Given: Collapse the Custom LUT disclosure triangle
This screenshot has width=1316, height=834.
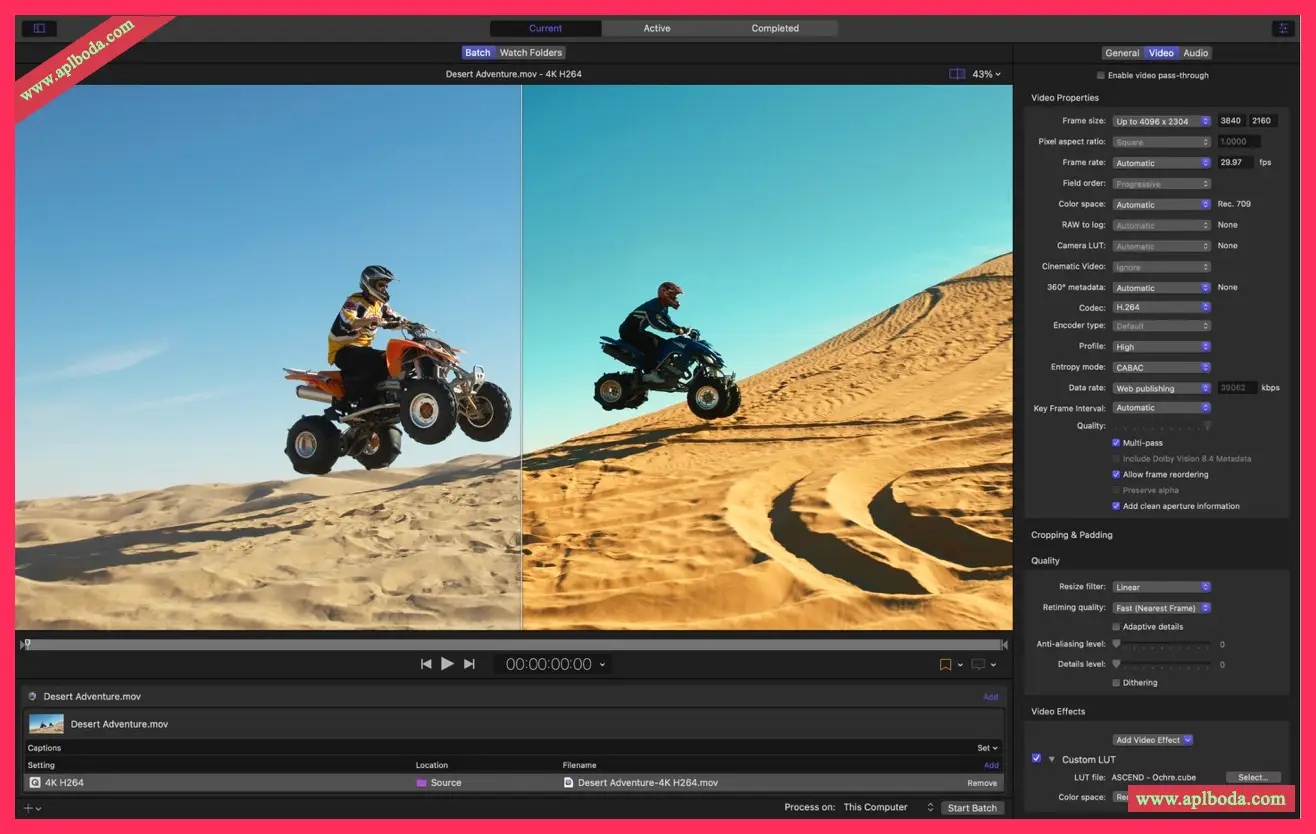Looking at the screenshot, I should [x=1052, y=760].
